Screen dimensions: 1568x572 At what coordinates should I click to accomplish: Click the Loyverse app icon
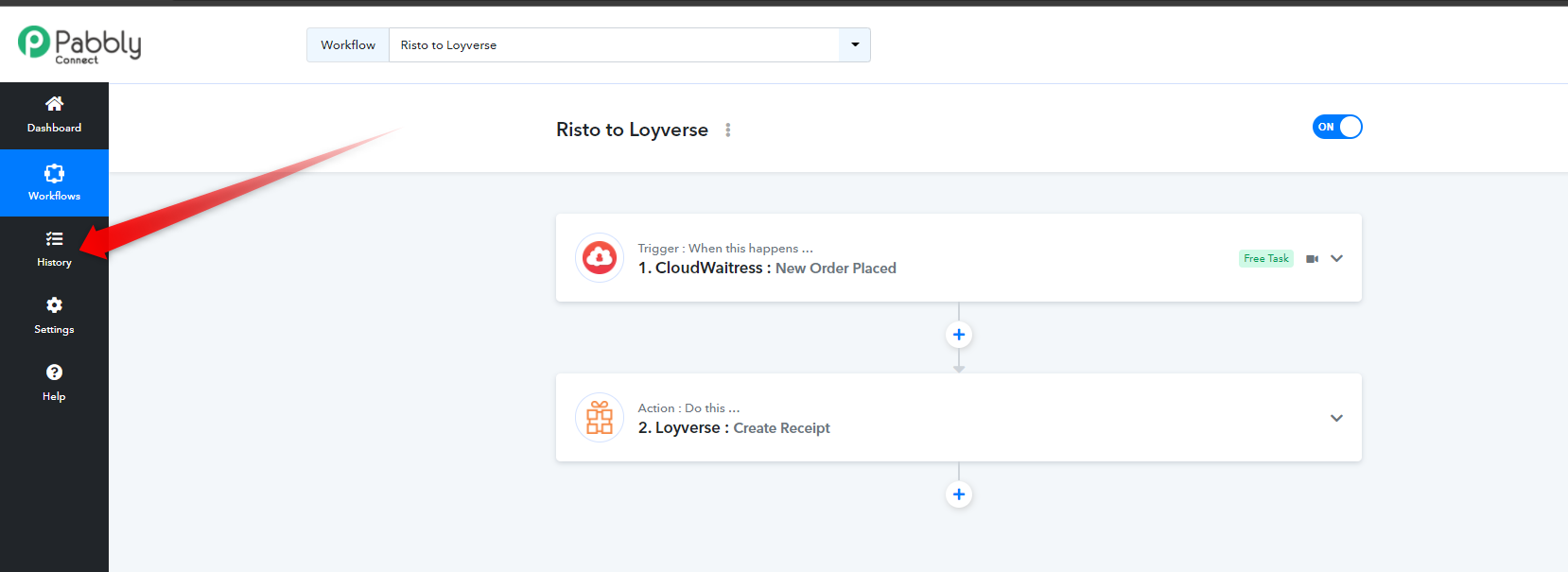pyautogui.click(x=600, y=417)
